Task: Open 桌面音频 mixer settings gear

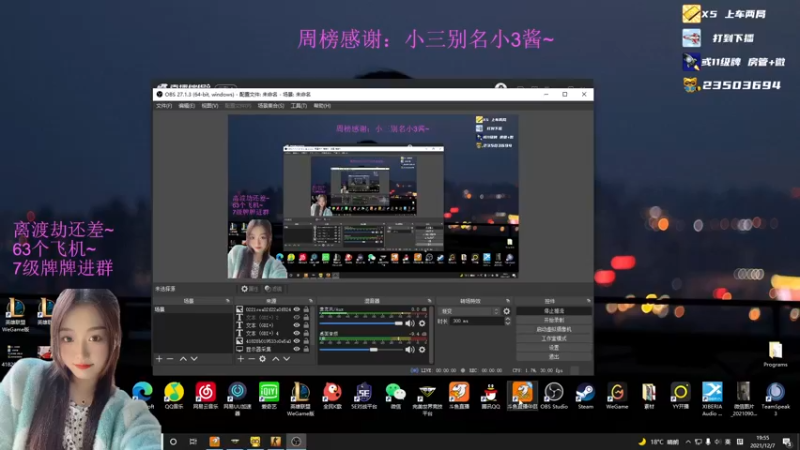Action: click(422, 349)
